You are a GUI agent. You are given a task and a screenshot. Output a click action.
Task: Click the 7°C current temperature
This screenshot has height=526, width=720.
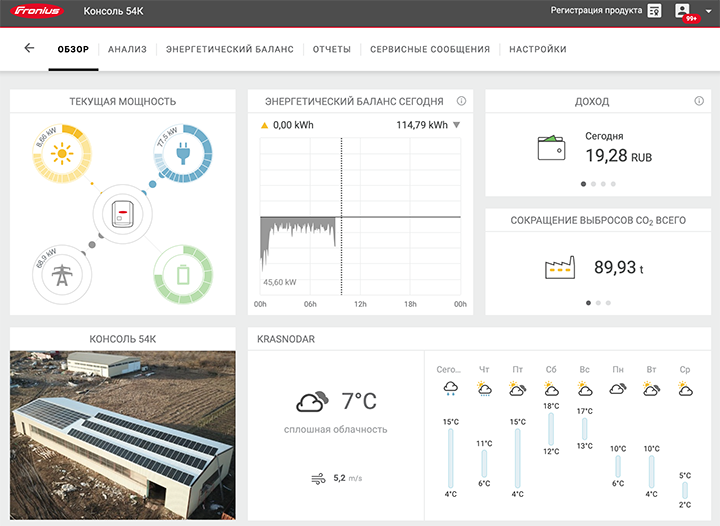click(x=359, y=401)
